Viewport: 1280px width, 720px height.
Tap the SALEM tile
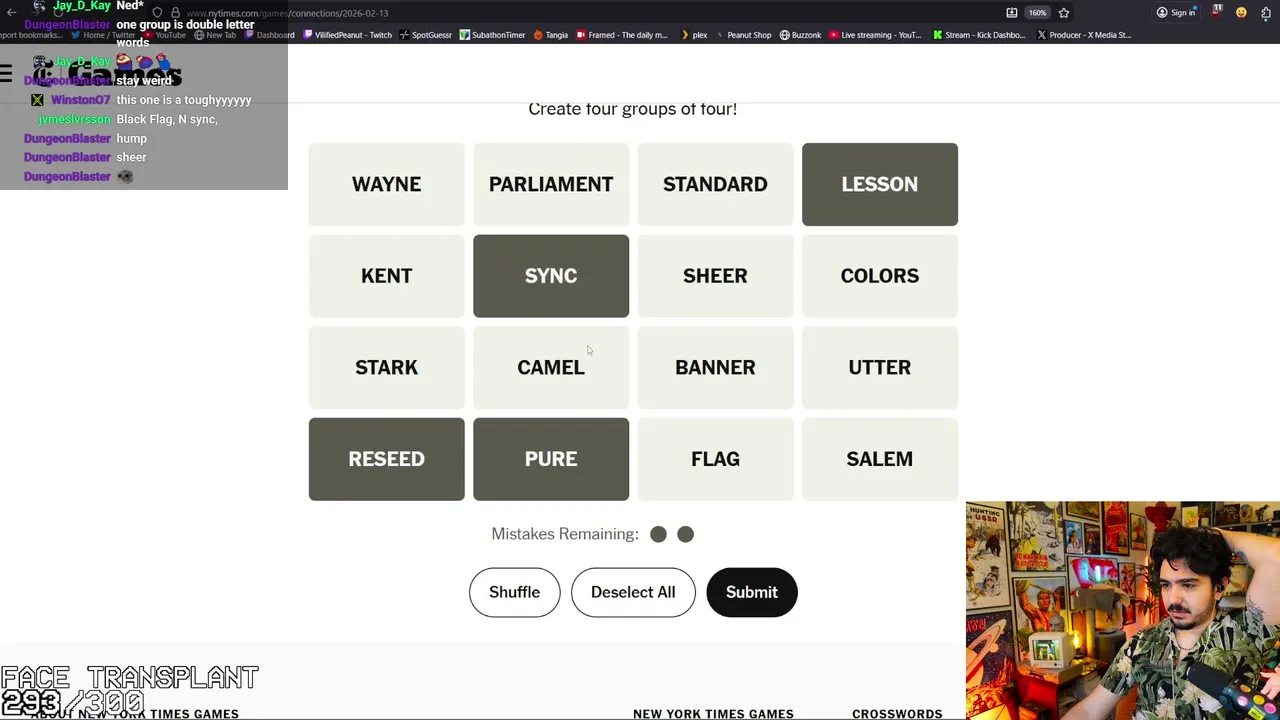click(880, 459)
